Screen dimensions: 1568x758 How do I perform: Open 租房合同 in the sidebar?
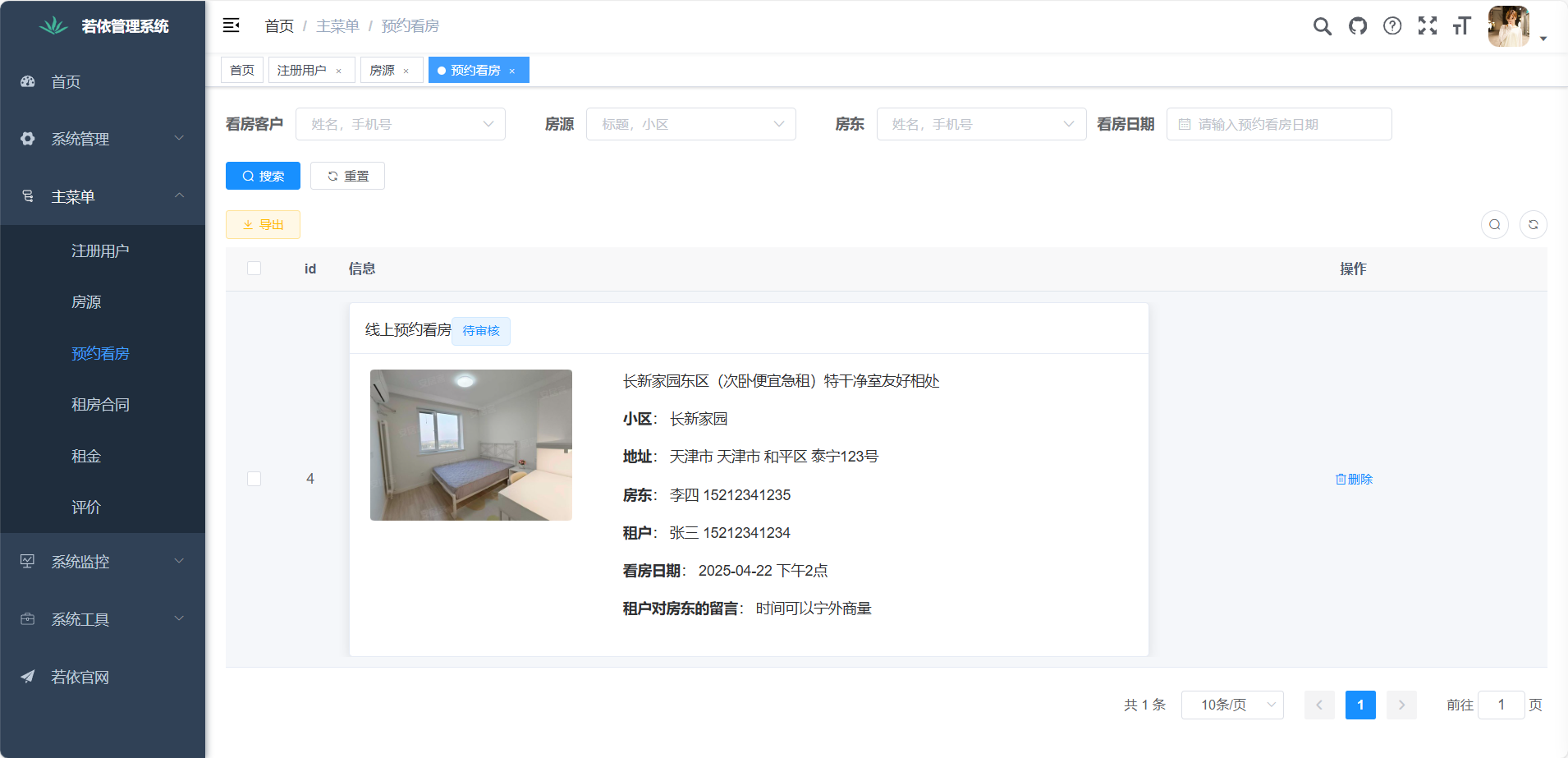(x=103, y=404)
